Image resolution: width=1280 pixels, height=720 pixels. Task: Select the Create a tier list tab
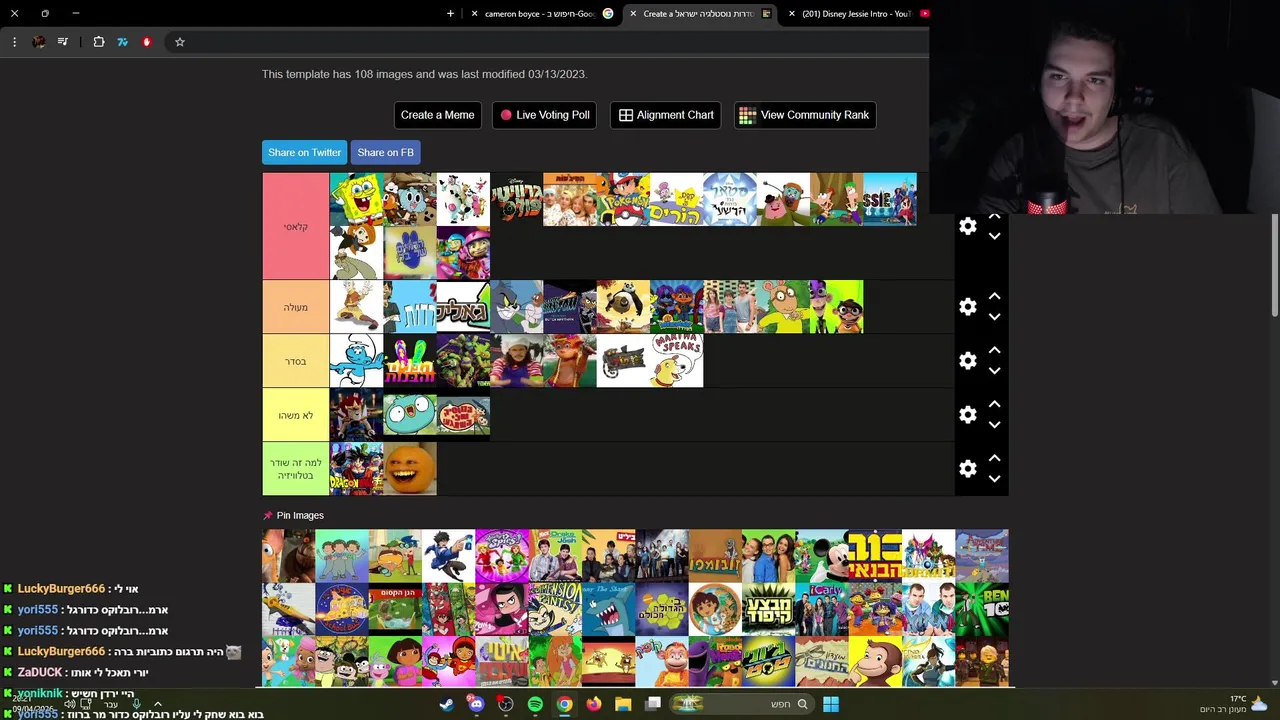click(699, 14)
